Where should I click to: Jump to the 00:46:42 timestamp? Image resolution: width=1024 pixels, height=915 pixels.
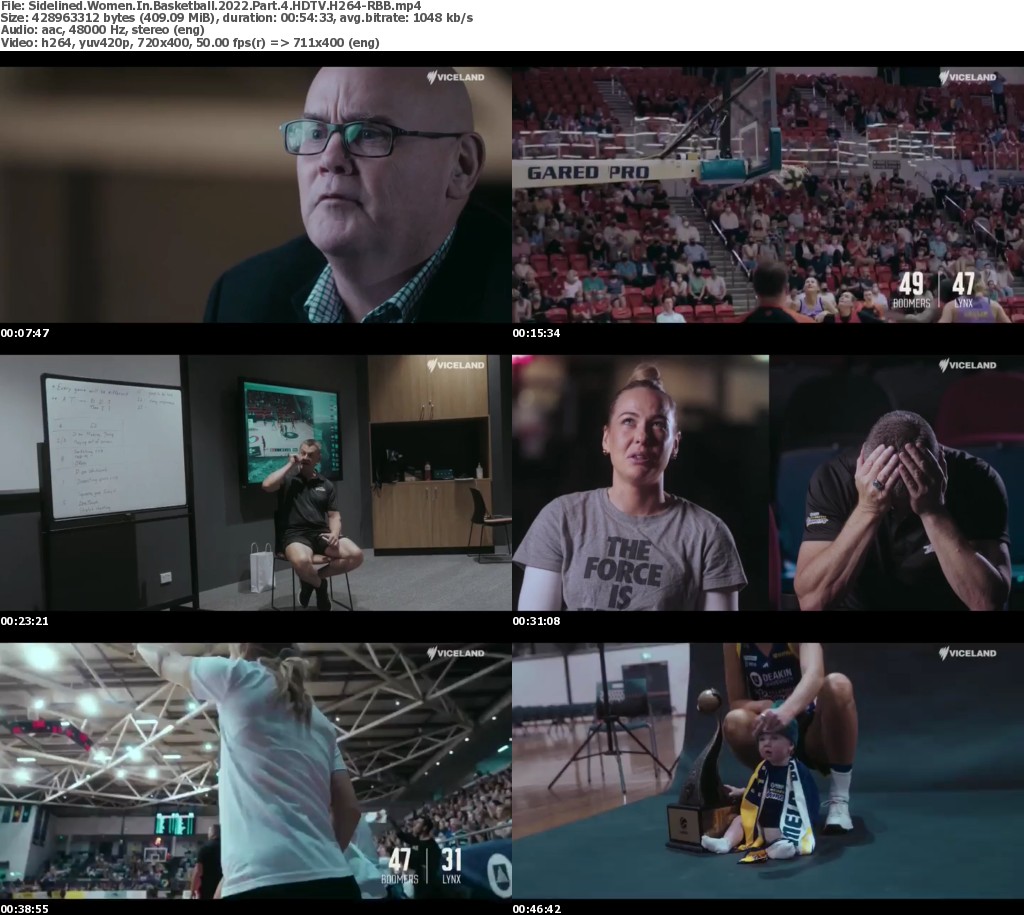[537, 909]
